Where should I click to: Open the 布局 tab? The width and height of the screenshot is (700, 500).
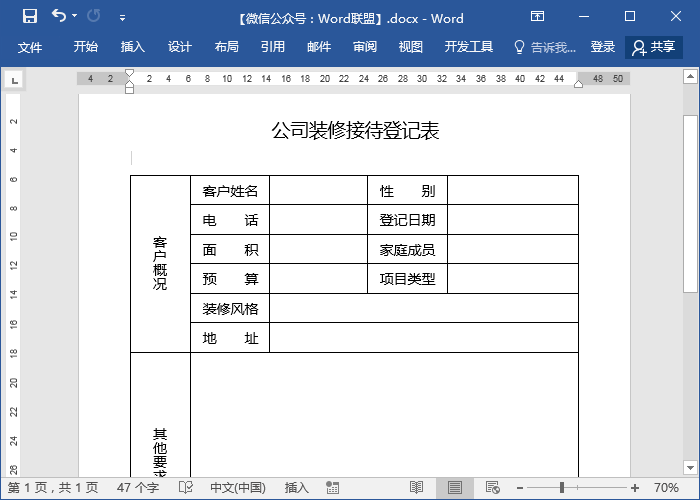coord(226,47)
